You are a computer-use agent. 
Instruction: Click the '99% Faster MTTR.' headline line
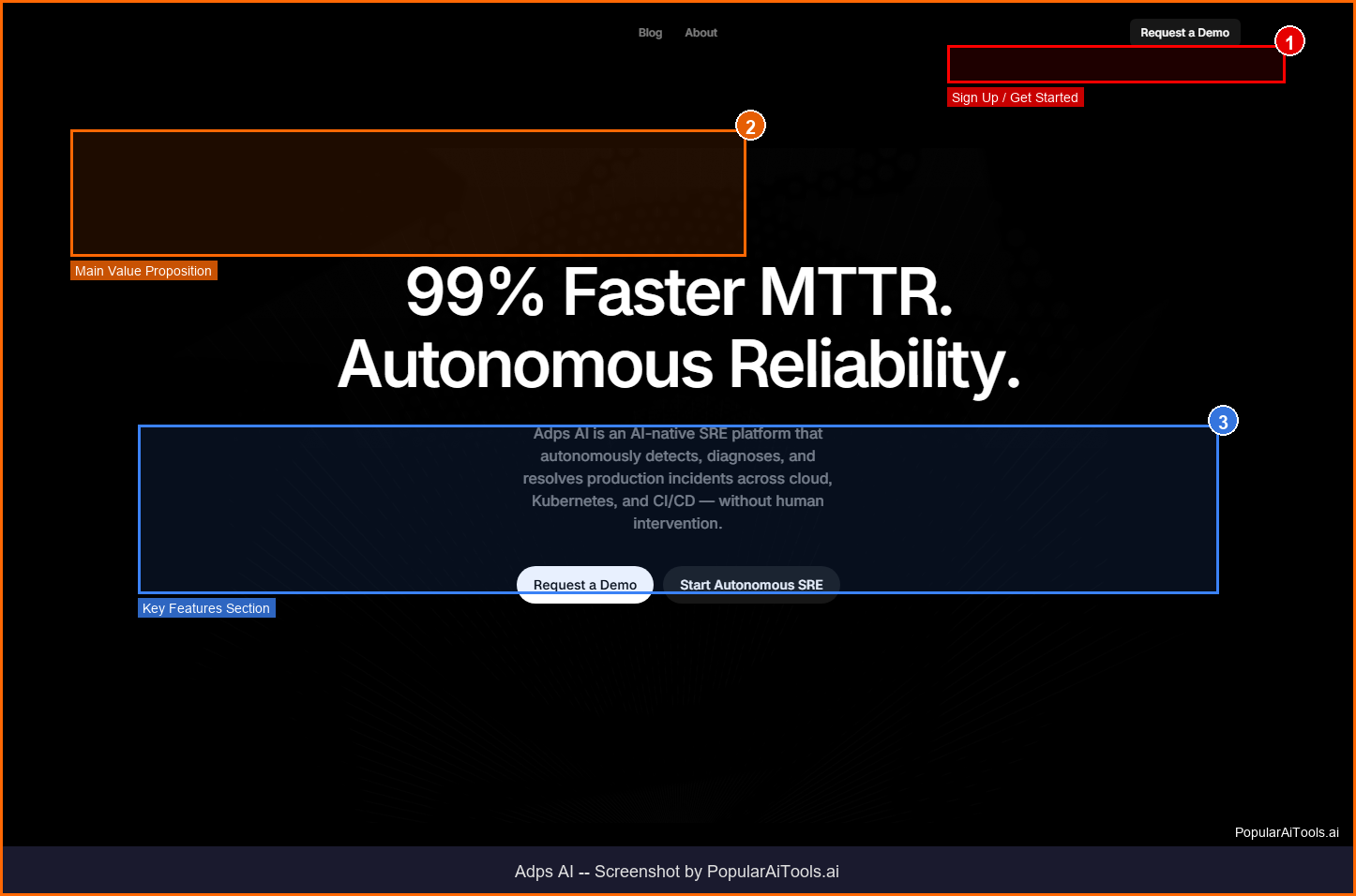click(679, 292)
